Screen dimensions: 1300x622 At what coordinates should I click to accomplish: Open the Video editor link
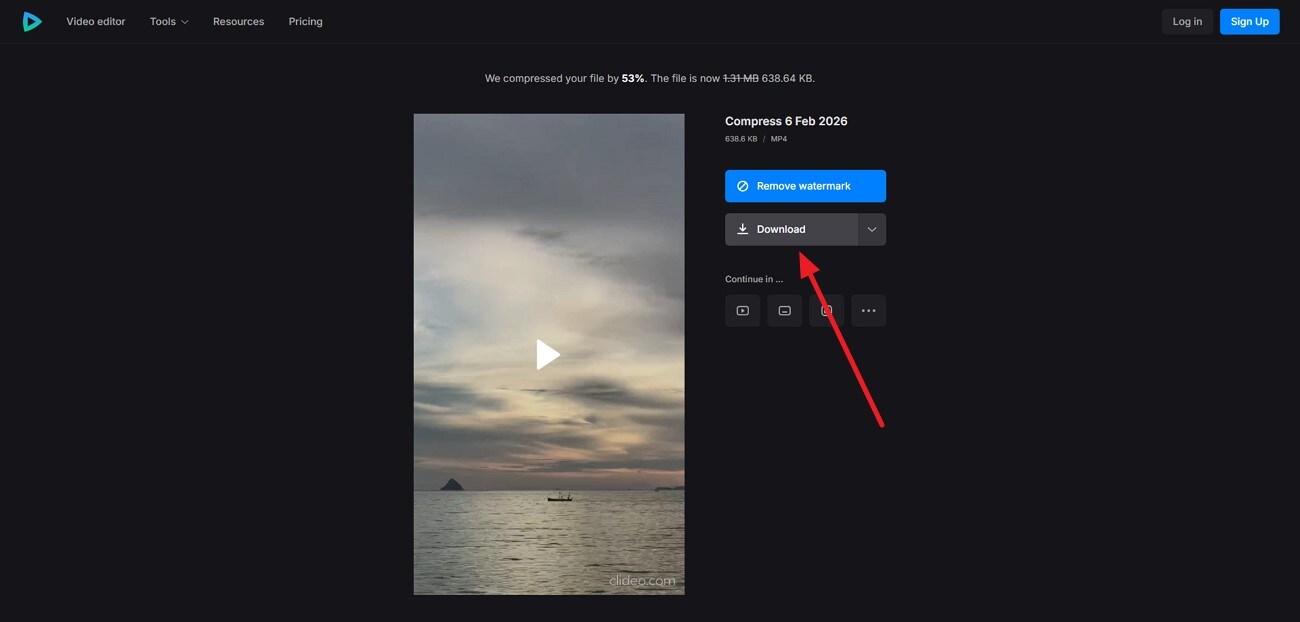click(95, 20)
